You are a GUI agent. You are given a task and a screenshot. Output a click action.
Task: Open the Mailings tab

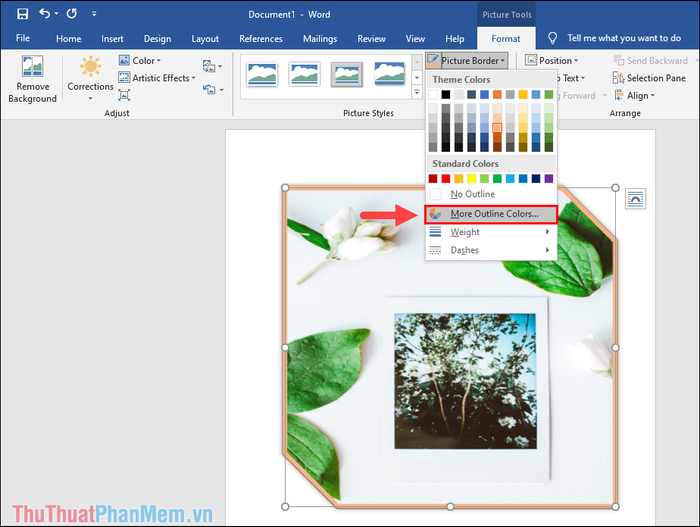pyautogui.click(x=320, y=39)
